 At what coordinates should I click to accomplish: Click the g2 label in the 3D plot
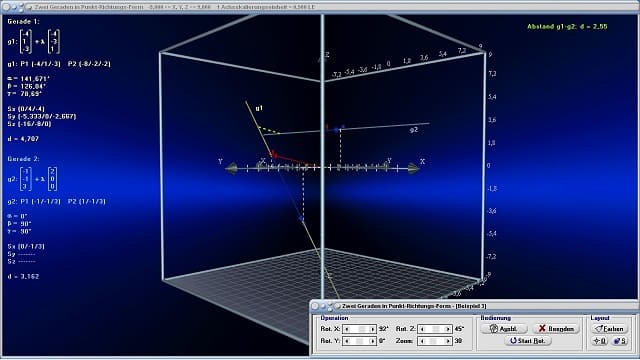pos(414,130)
